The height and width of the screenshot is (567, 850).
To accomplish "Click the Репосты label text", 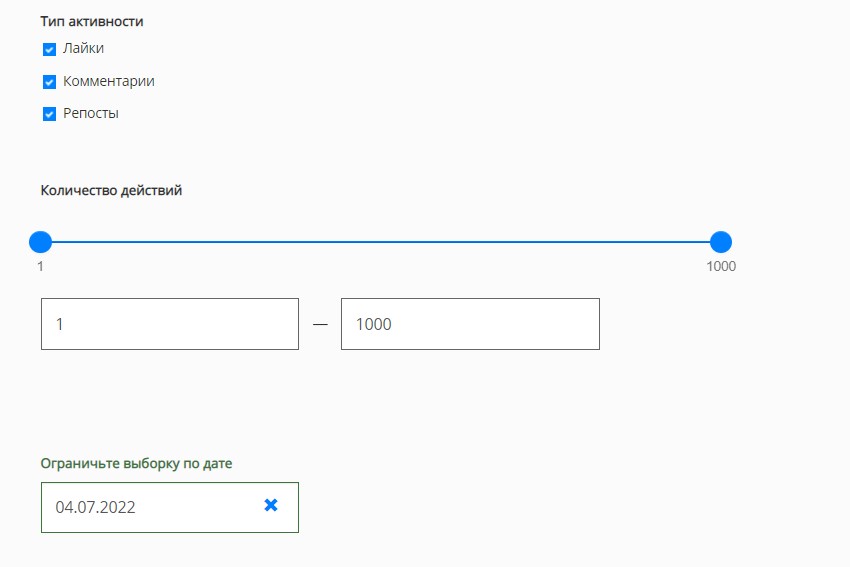I will (x=91, y=113).
